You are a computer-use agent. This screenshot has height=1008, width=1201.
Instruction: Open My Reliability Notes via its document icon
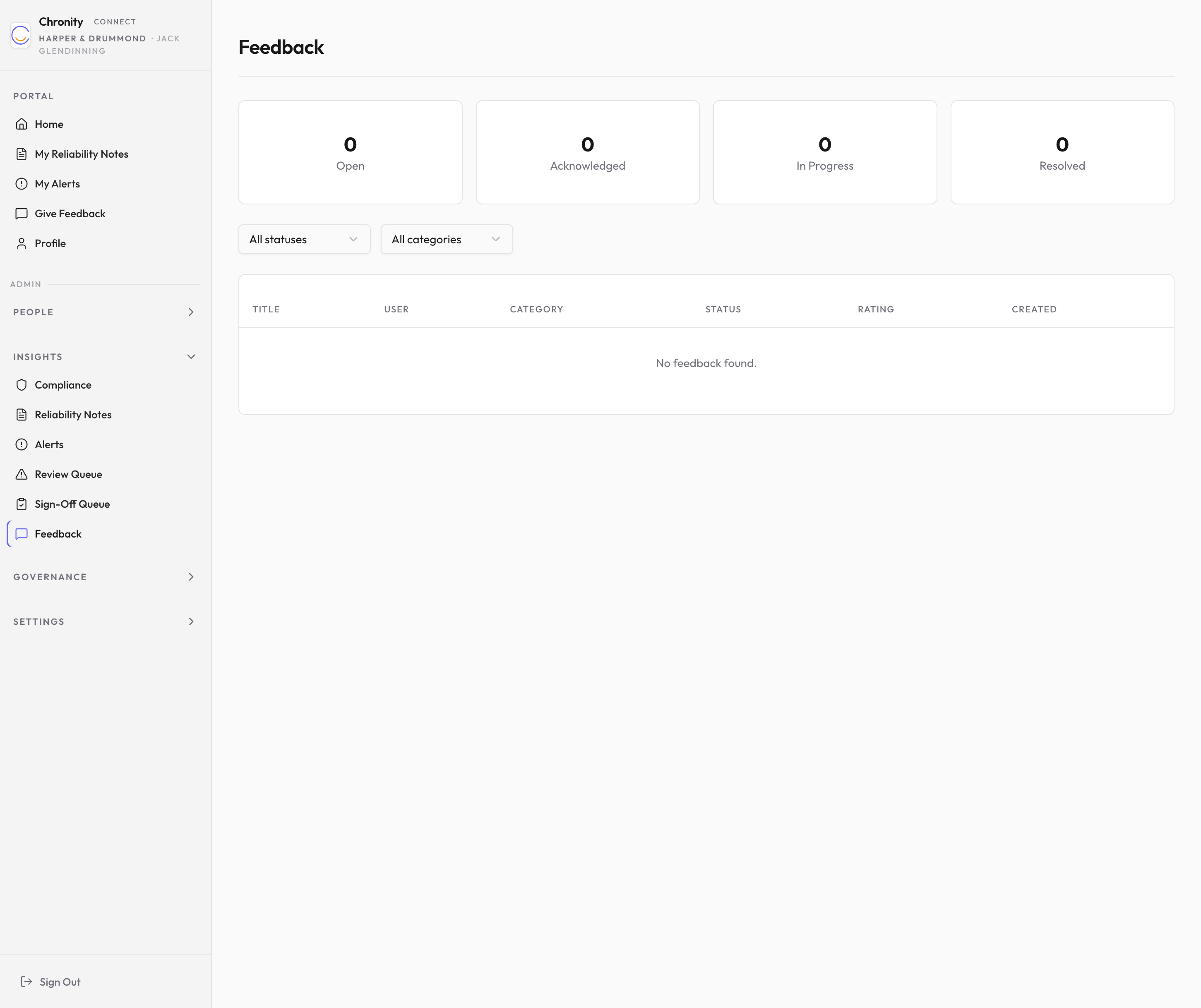tap(22, 153)
